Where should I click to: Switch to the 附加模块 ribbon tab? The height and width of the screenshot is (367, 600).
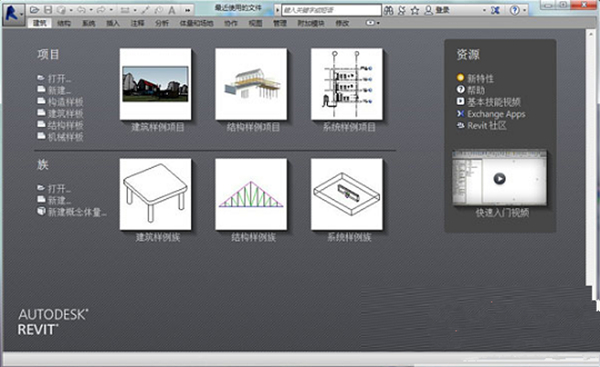click(311, 23)
